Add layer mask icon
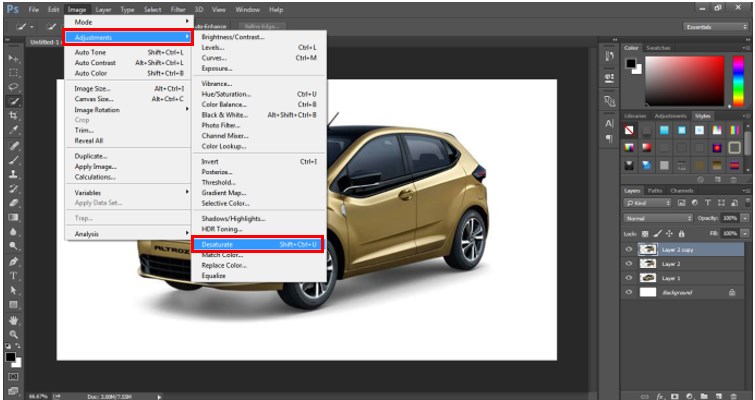755x400 pixels. pos(675,396)
